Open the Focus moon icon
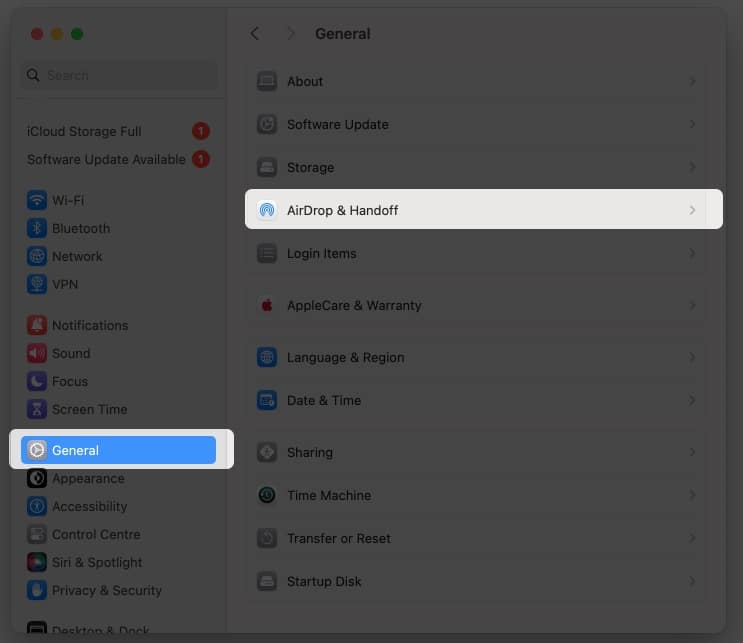This screenshot has width=743, height=643. point(36,381)
